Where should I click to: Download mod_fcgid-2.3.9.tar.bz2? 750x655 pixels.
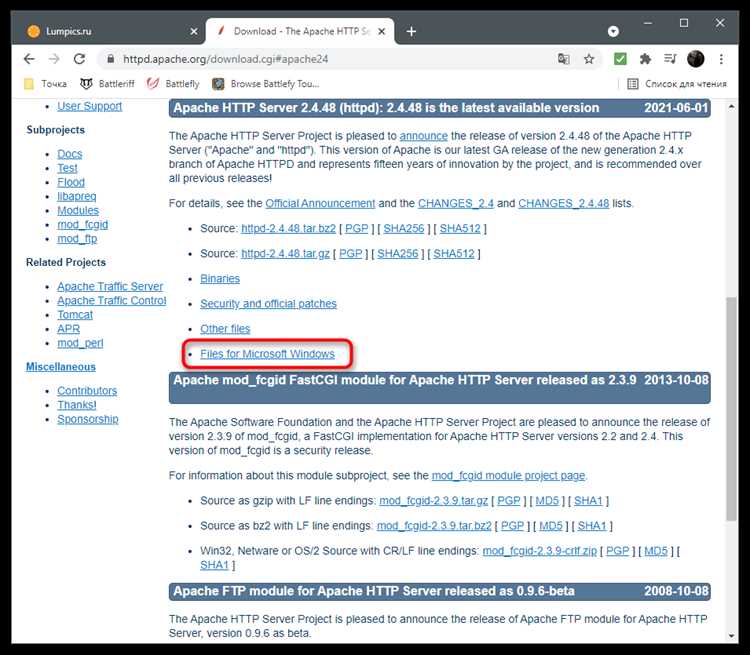click(434, 526)
